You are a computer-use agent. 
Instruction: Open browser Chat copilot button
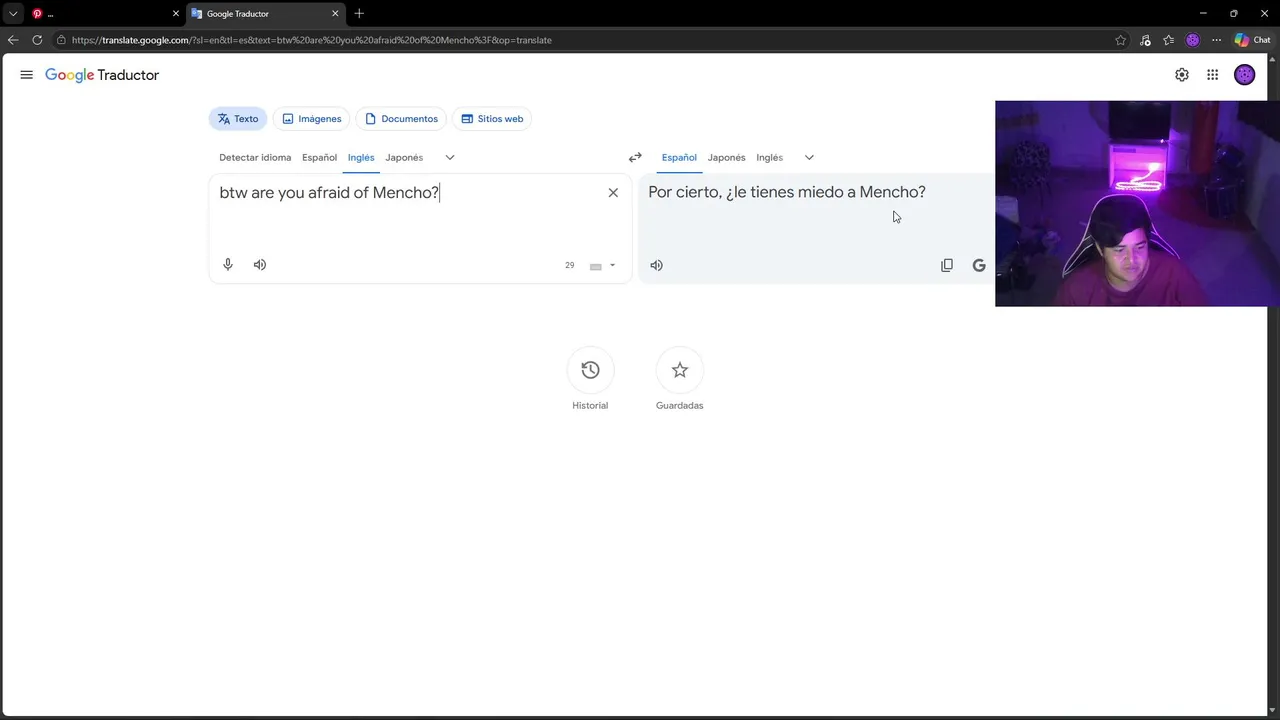pyautogui.click(x=1253, y=40)
